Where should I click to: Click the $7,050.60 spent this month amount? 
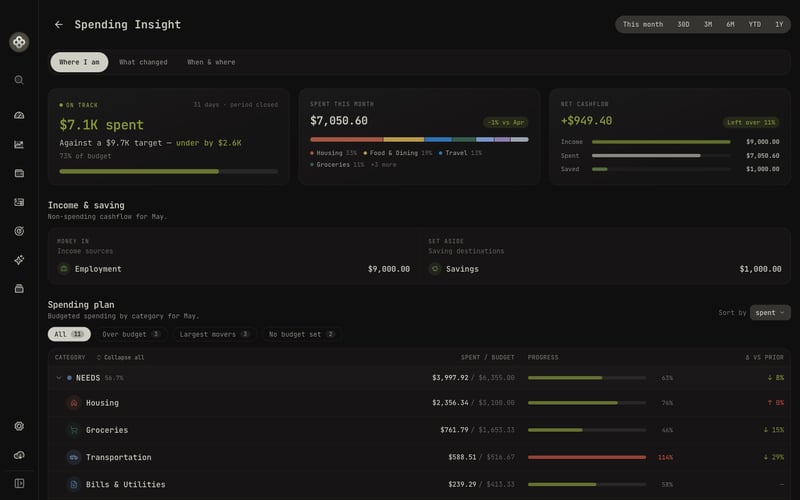click(x=339, y=121)
